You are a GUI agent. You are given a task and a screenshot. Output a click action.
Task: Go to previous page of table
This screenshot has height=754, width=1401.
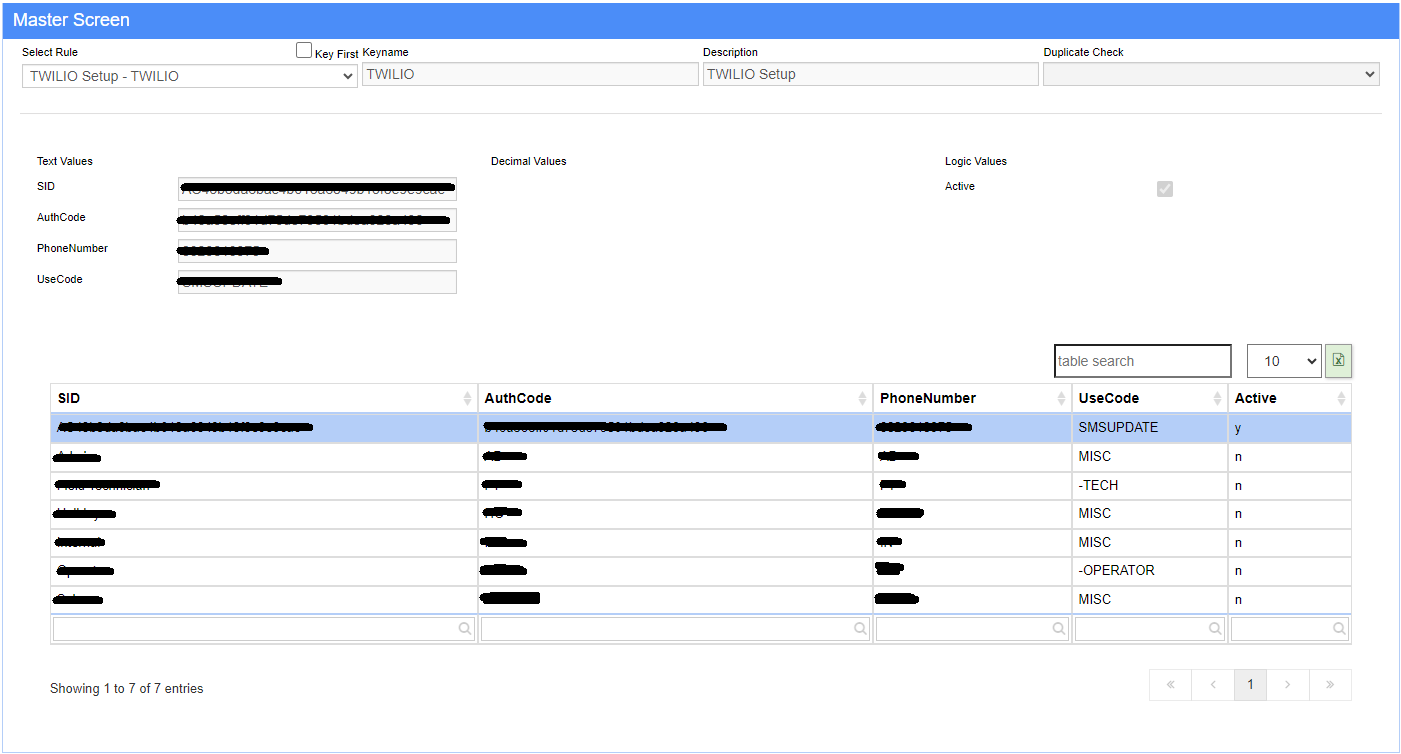[x=1212, y=685]
